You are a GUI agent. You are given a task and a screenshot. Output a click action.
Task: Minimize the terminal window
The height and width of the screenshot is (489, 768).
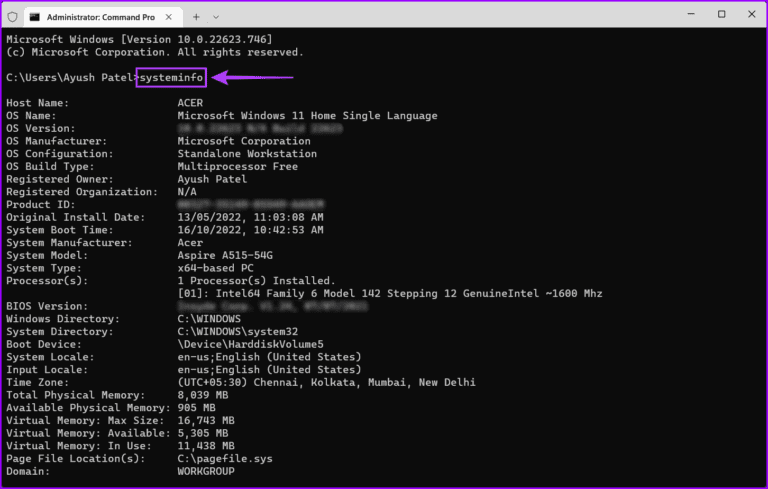click(691, 14)
